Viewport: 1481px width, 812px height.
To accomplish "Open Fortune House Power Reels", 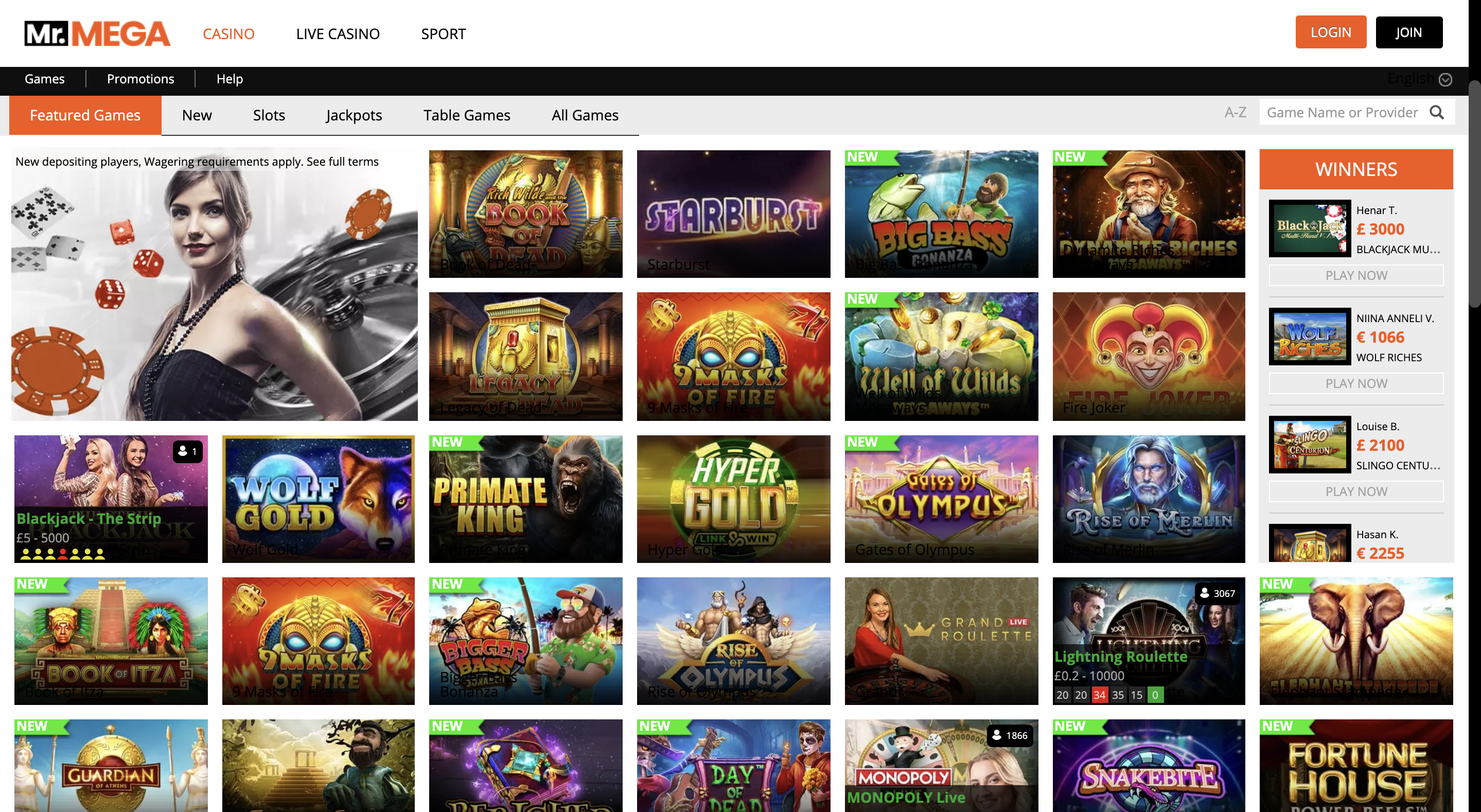I will 1356,765.
